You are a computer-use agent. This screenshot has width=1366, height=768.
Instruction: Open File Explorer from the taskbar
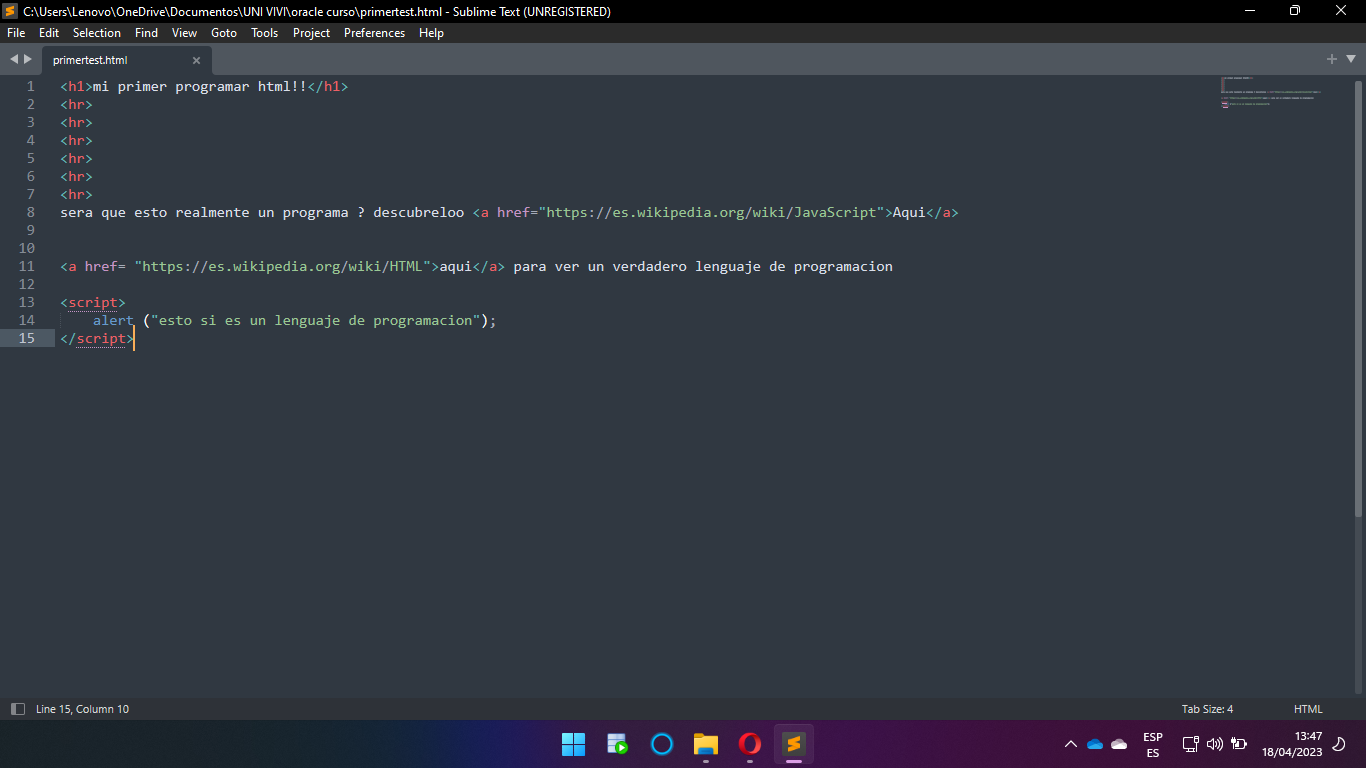(706, 744)
